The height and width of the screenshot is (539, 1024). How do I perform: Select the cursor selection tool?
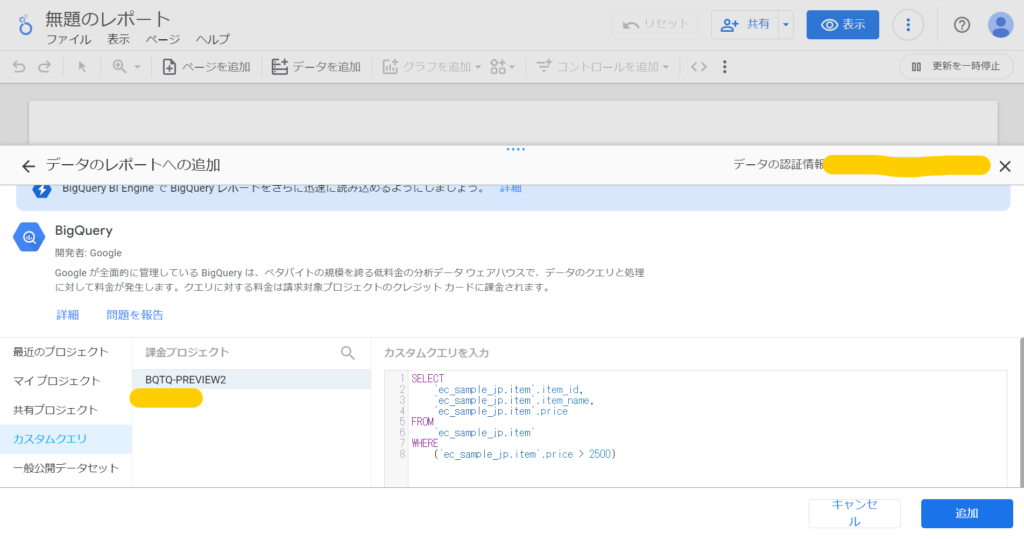(83, 67)
